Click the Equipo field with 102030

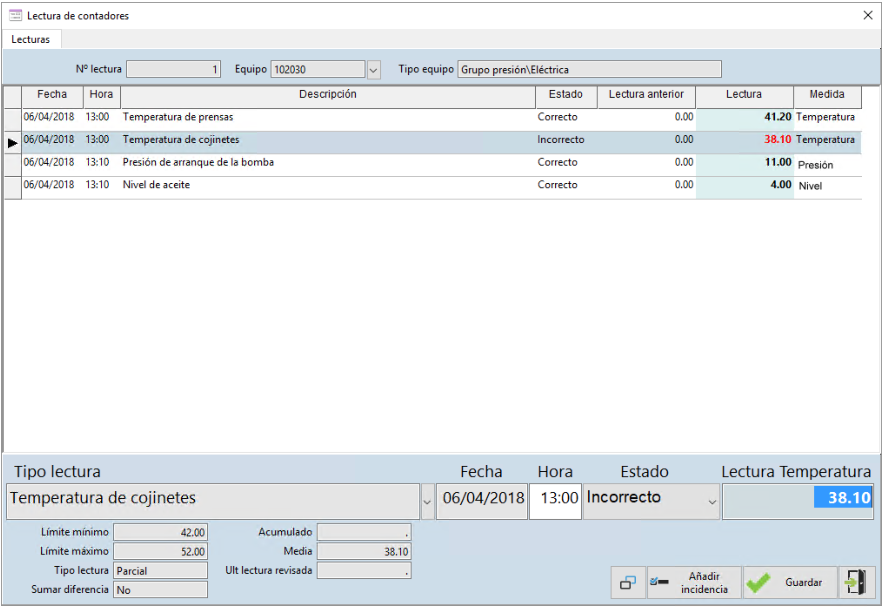click(319, 69)
